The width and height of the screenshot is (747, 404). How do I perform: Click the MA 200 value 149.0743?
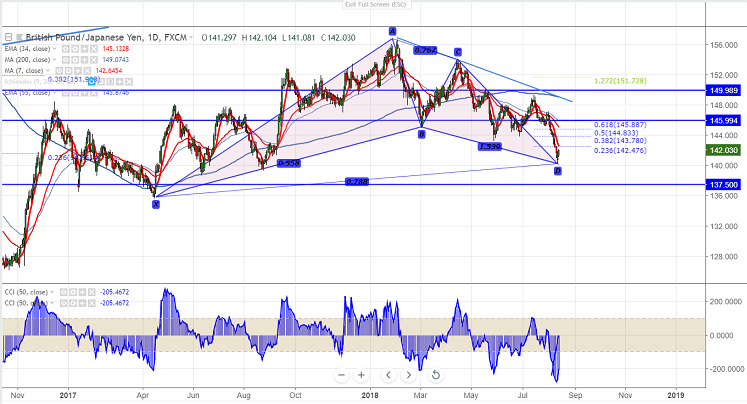point(116,60)
